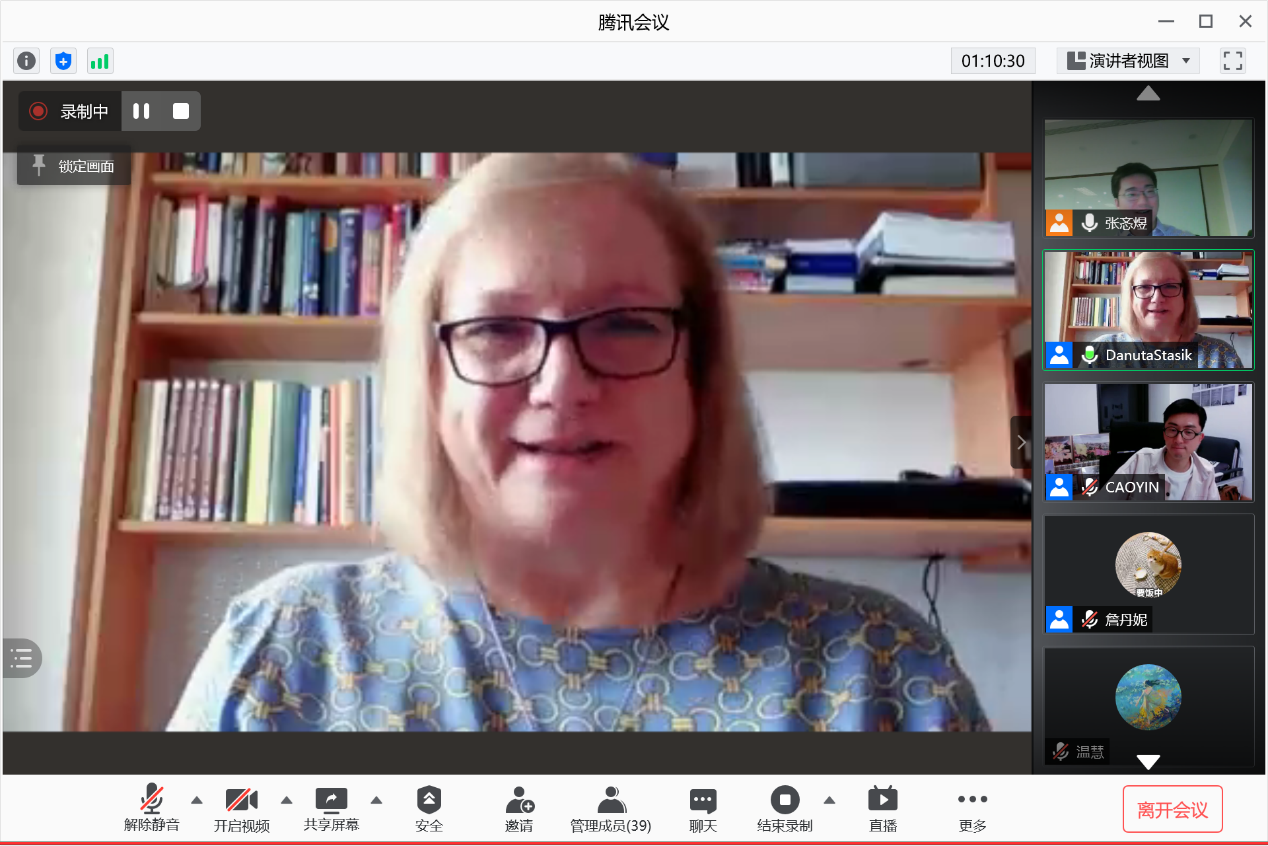Open Manage Members (管理成员) panel

click(x=610, y=809)
